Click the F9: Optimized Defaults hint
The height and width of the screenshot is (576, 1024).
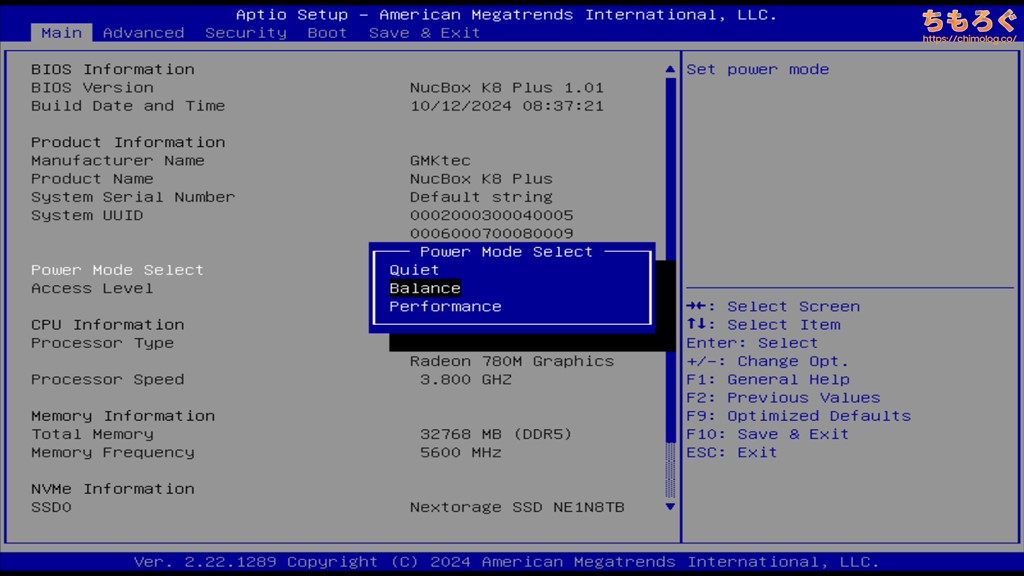tap(799, 416)
